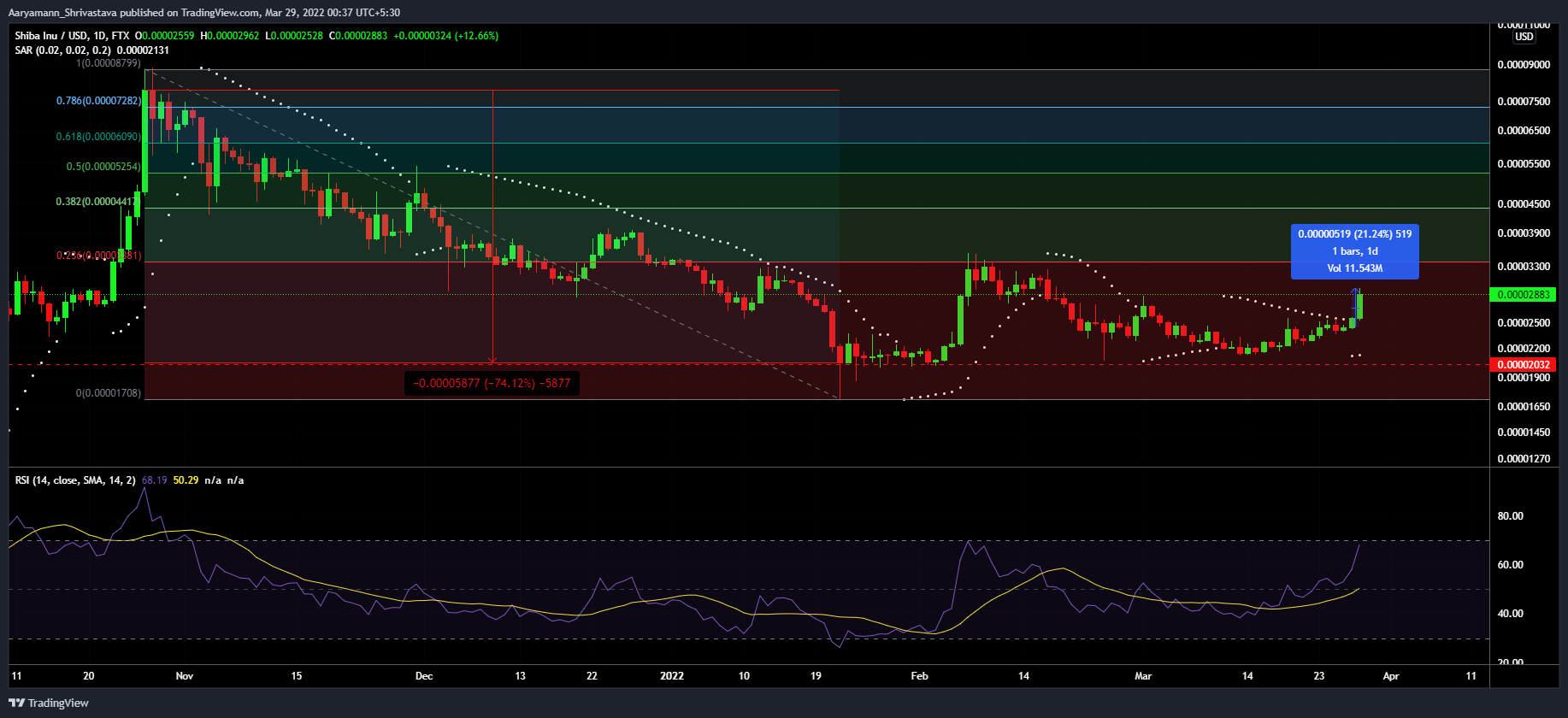Select the 0 Fibonacci level at 0.00001708
This screenshot has width=1568, height=718.
click(108, 393)
